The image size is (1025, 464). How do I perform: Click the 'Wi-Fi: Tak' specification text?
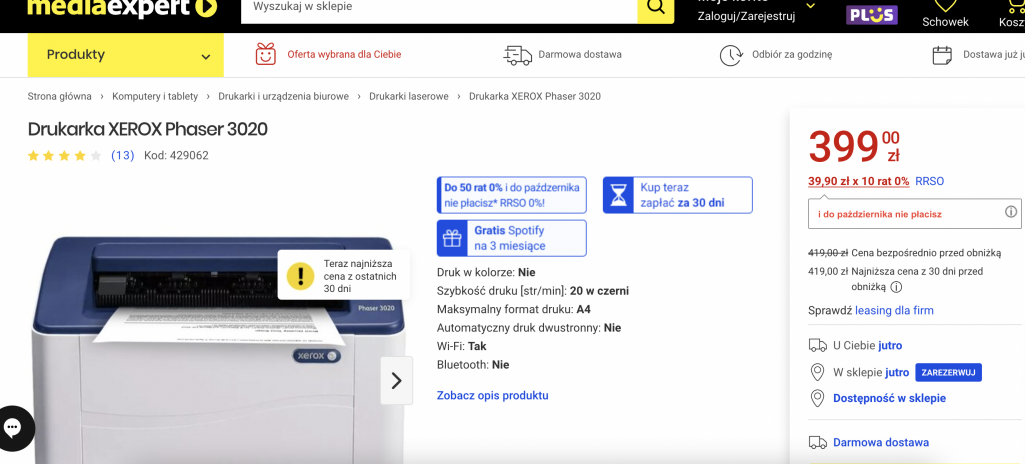click(462, 346)
